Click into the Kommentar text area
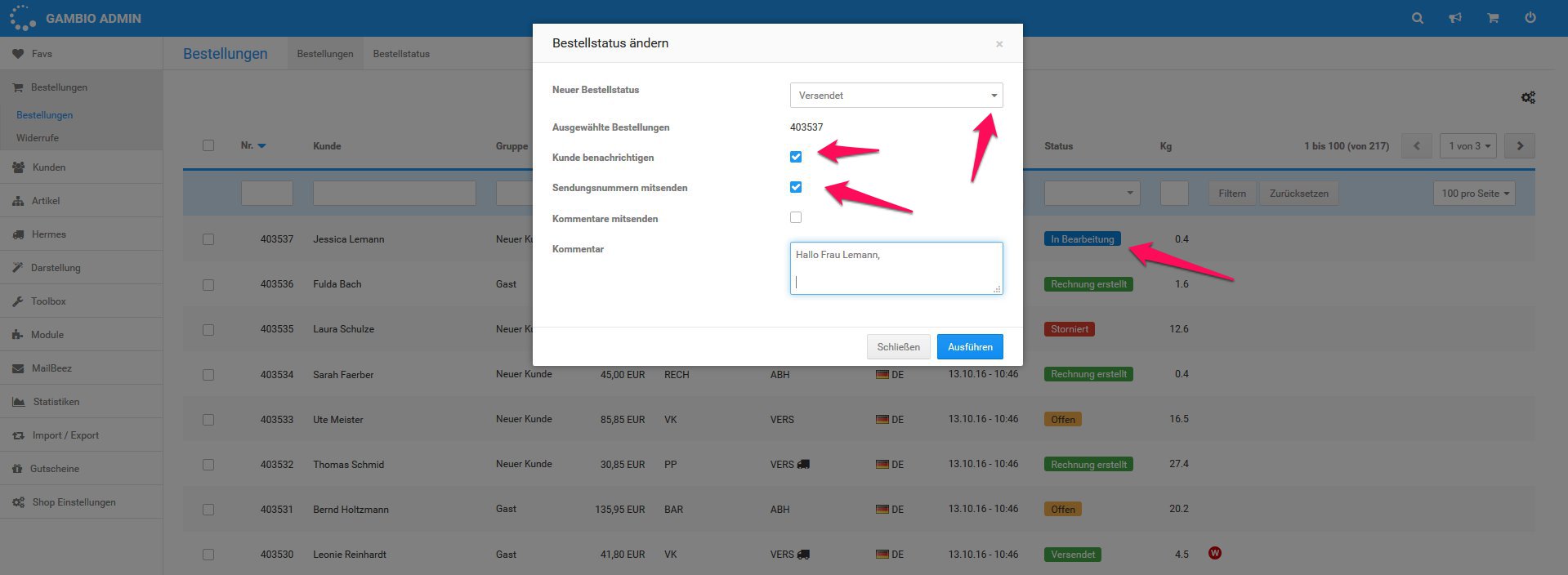The image size is (1568, 575). tap(896, 268)
